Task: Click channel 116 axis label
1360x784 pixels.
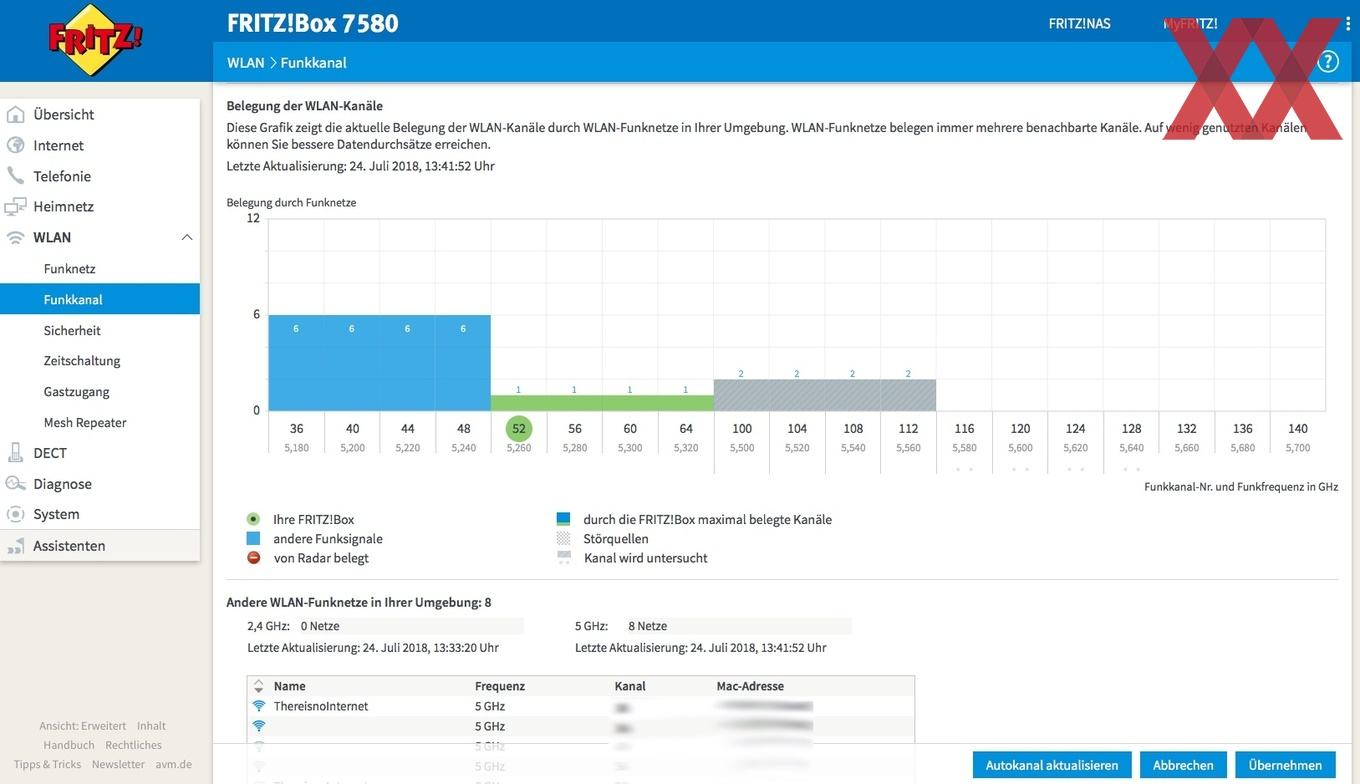Action: click(x=964, y=428)
